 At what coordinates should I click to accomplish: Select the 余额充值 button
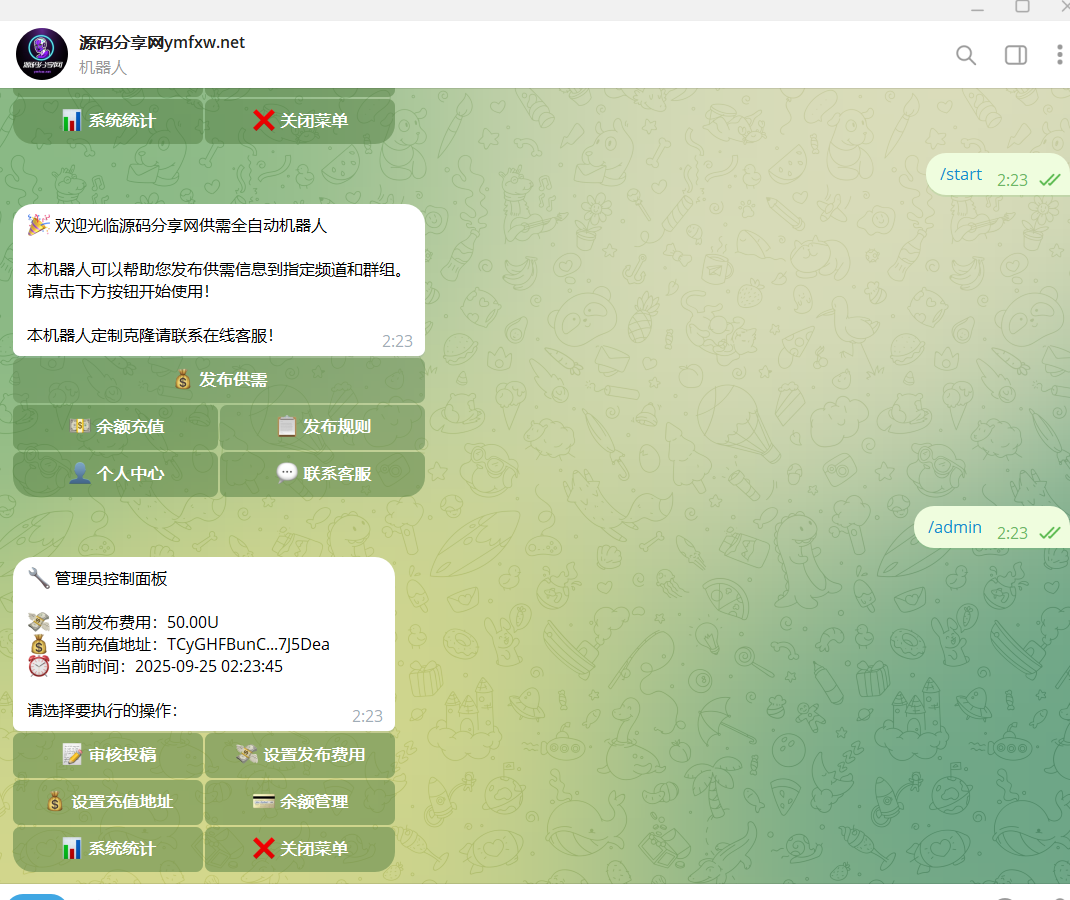click(116, 427)
